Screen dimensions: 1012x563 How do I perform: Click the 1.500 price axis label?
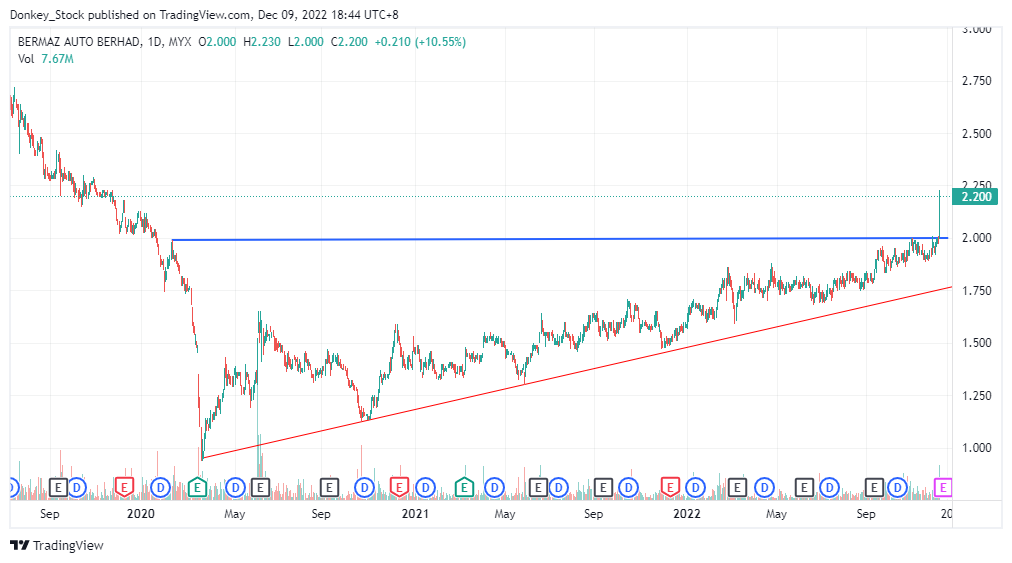click(977, 343)
